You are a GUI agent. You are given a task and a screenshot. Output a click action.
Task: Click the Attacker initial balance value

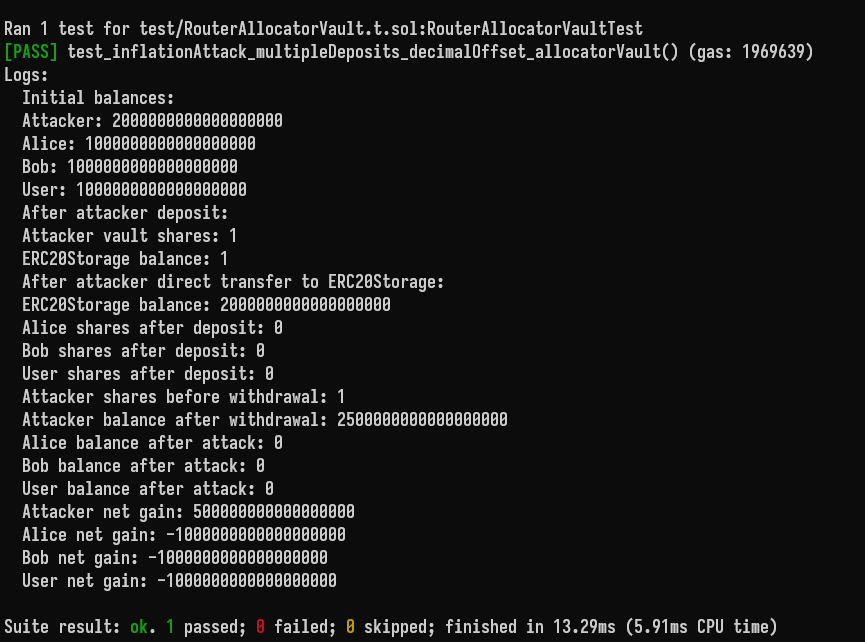[x=197, y=121]
